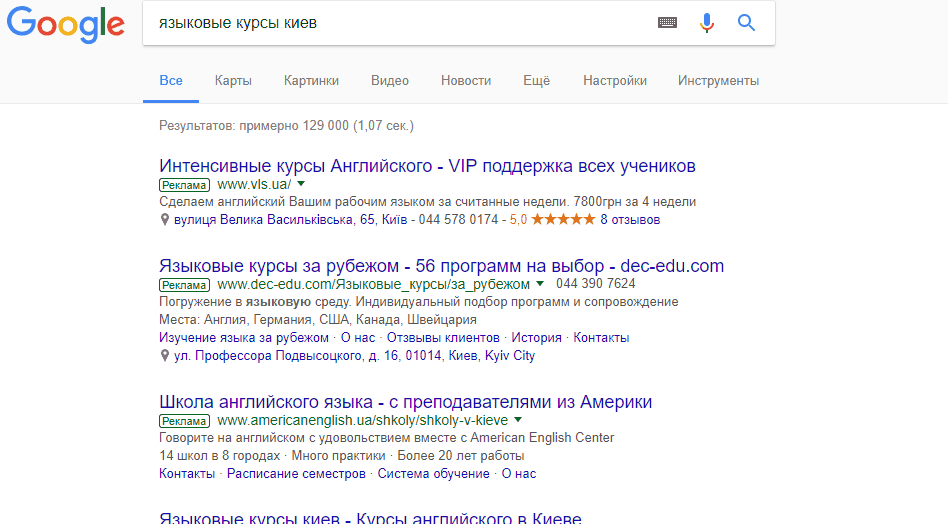The height and width of the screenshot is (524, 948).
Task: Click the www.dec-edu.com green URL
Action: coord(374,284)
